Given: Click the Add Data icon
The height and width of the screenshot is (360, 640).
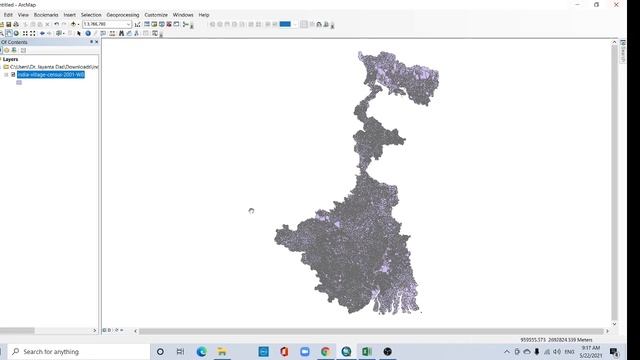Looking at the screenshot, I should tap(73, 24).
